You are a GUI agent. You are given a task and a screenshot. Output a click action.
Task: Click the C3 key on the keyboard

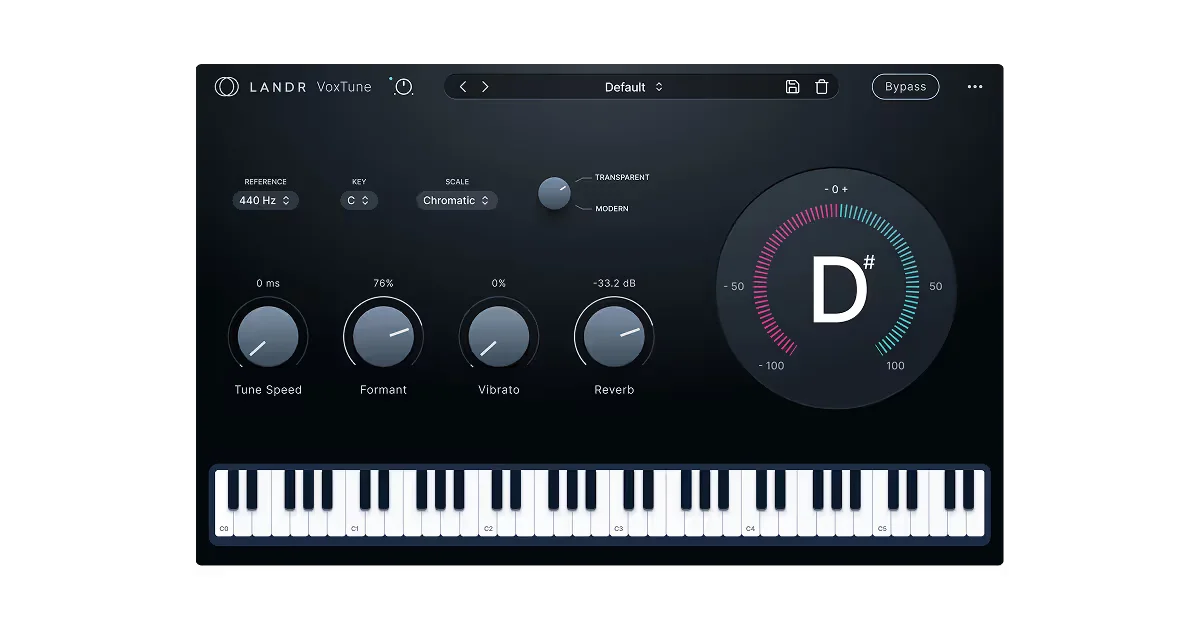tap(619, 520)
